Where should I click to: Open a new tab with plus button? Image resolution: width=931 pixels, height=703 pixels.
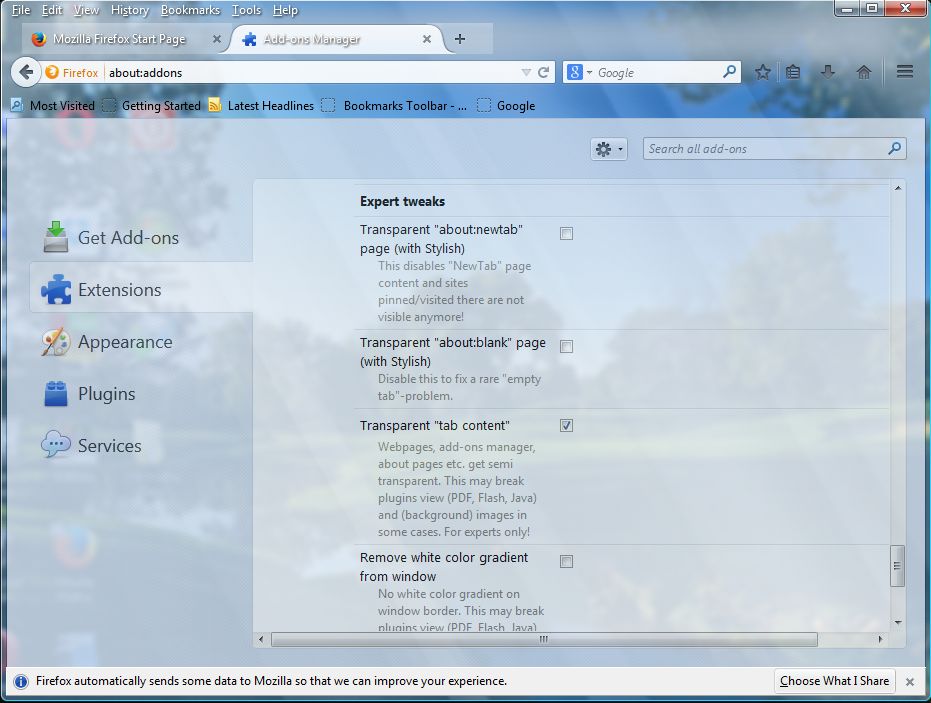click(460, 39)
